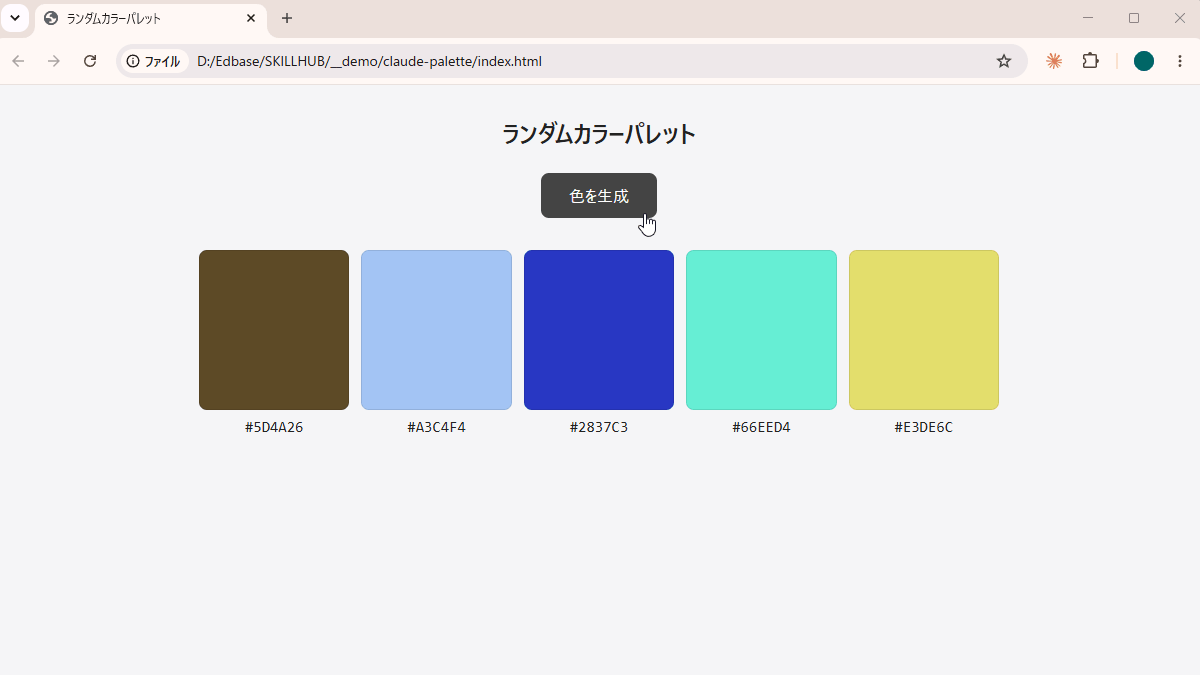Click the #66EED4 hex code label
1200x675 pixels.
pyautogui.click(x=761, y=427)
